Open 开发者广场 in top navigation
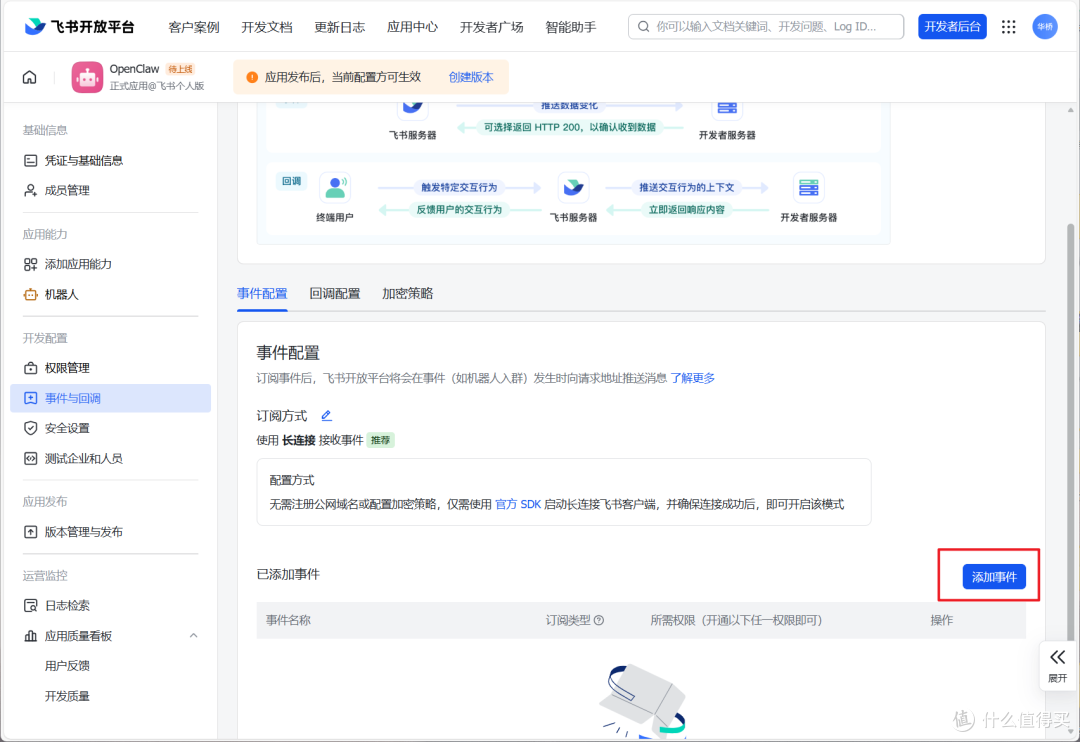 (x=491, y=27)
